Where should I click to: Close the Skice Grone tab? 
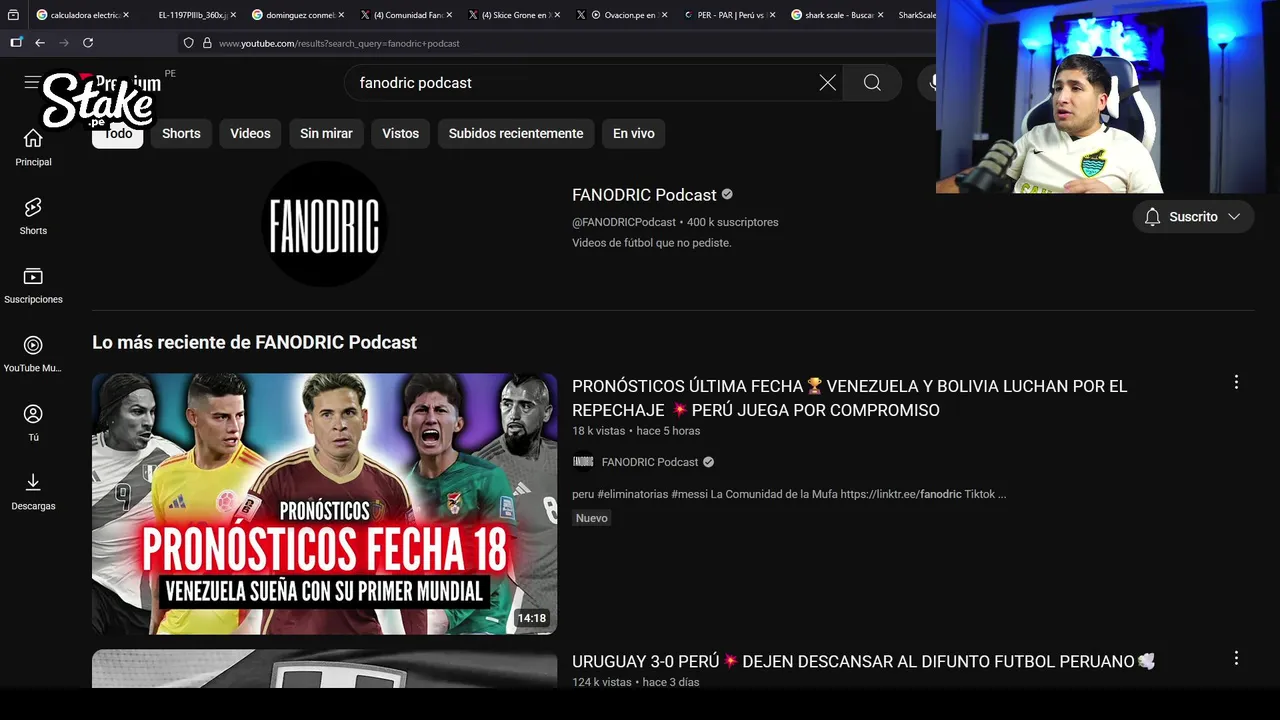coord(556,15)
